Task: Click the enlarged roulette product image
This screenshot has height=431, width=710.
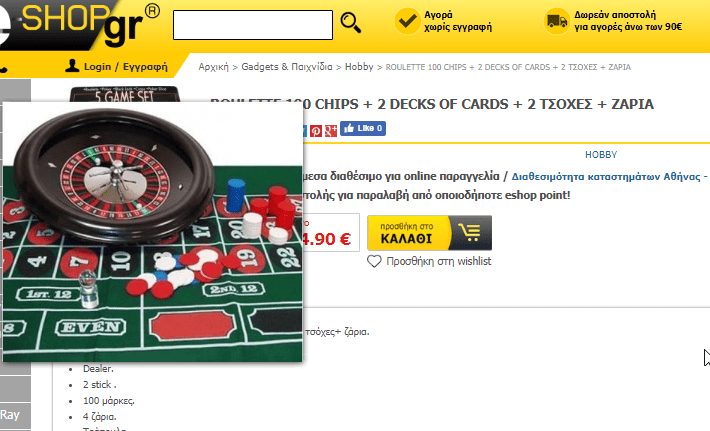Action: click(153, 232)
